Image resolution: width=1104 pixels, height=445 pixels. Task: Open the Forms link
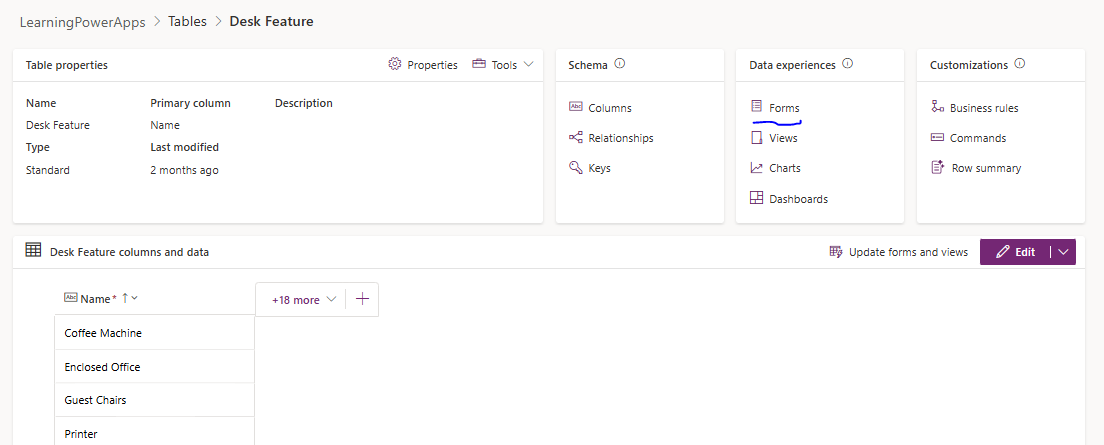coord(784,108)
